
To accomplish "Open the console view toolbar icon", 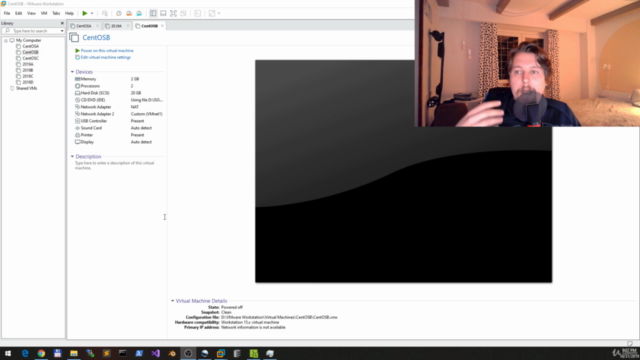I will click(x=198, y=13).
